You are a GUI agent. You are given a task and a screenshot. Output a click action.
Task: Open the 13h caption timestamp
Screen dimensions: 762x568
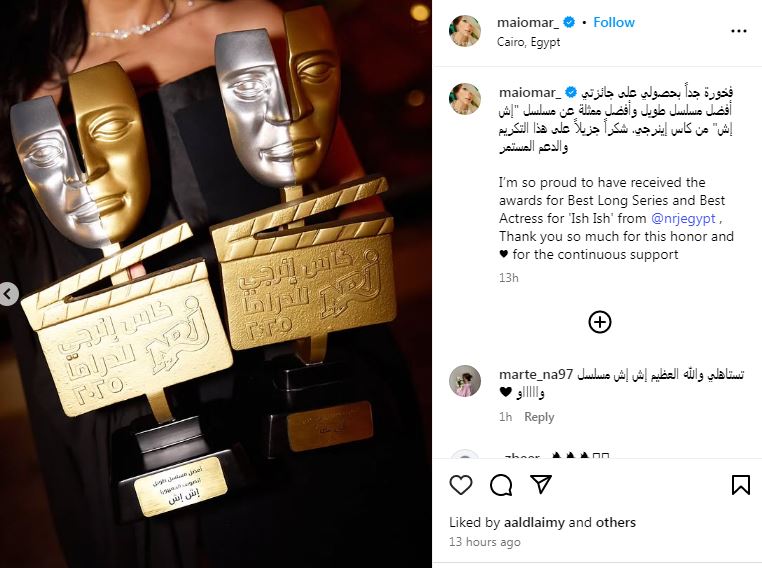coord(508,278)
